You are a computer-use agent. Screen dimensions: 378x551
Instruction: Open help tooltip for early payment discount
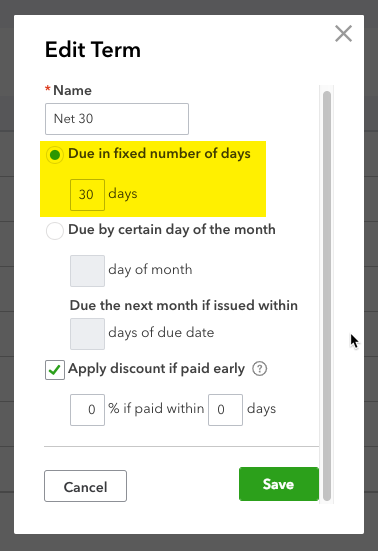(x=260, y=369)
